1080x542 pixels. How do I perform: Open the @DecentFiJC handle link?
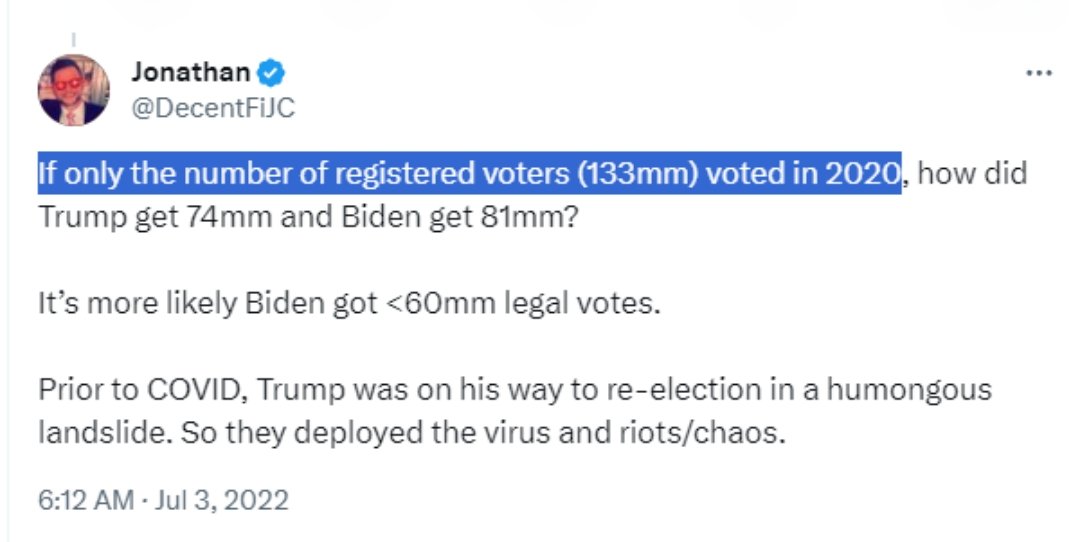point(212,108)
